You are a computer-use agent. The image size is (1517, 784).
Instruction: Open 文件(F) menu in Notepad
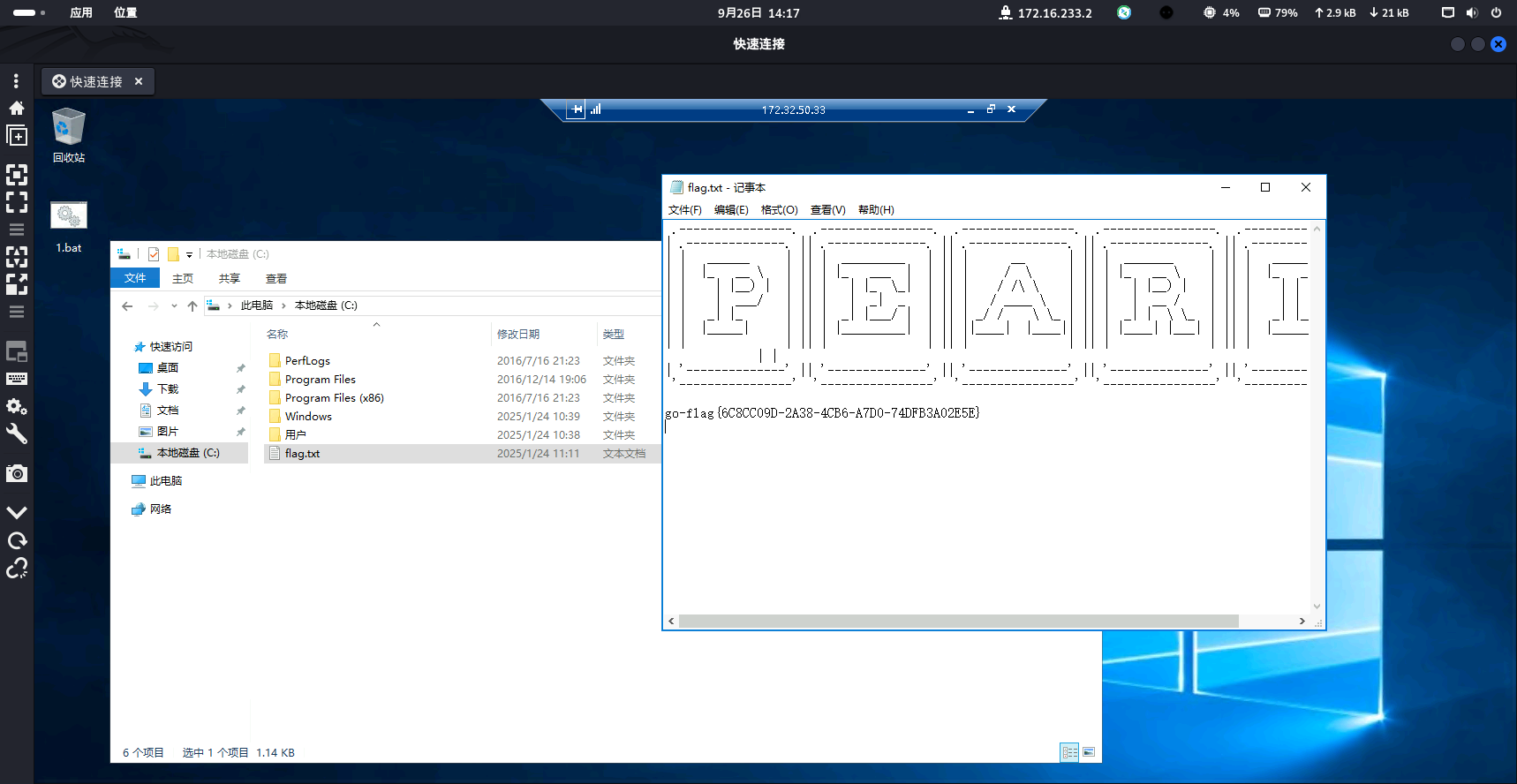[685, 210]
